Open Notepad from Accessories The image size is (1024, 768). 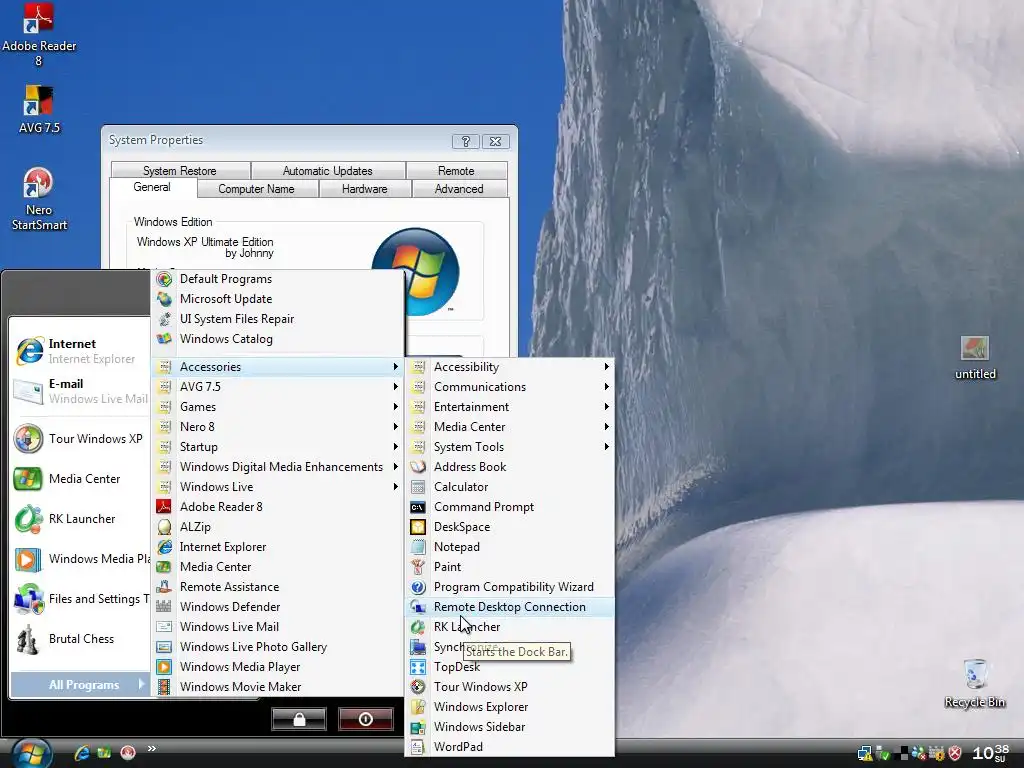coord(510,547)
